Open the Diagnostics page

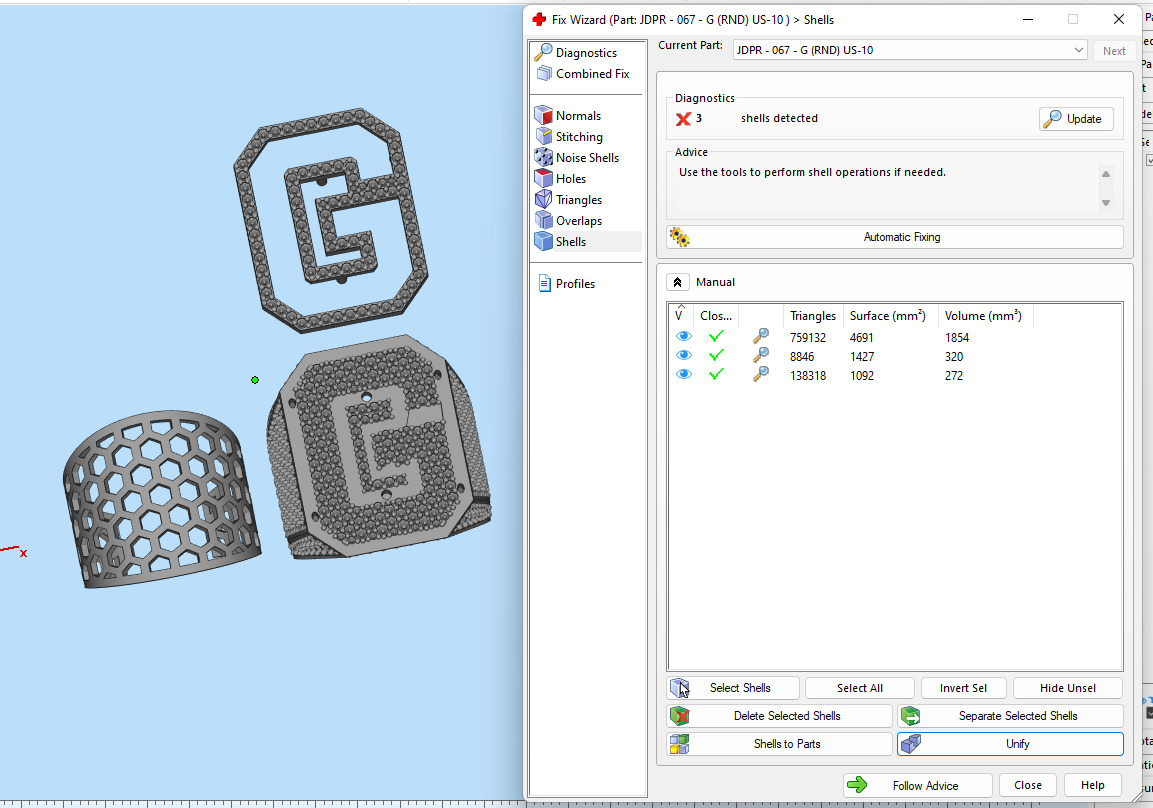click(x=585, y=52)
